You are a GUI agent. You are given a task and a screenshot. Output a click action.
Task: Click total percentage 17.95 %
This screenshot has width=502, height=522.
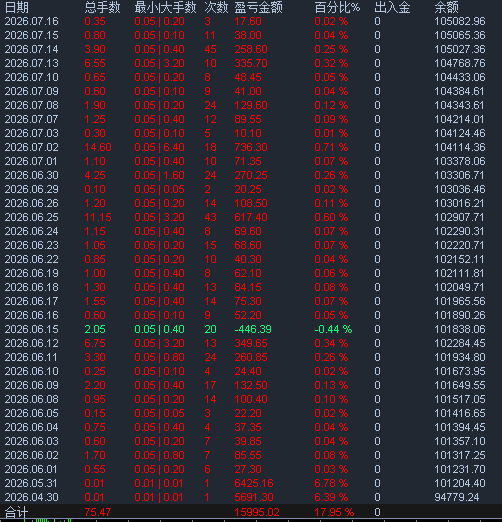[x=334, y=512]
